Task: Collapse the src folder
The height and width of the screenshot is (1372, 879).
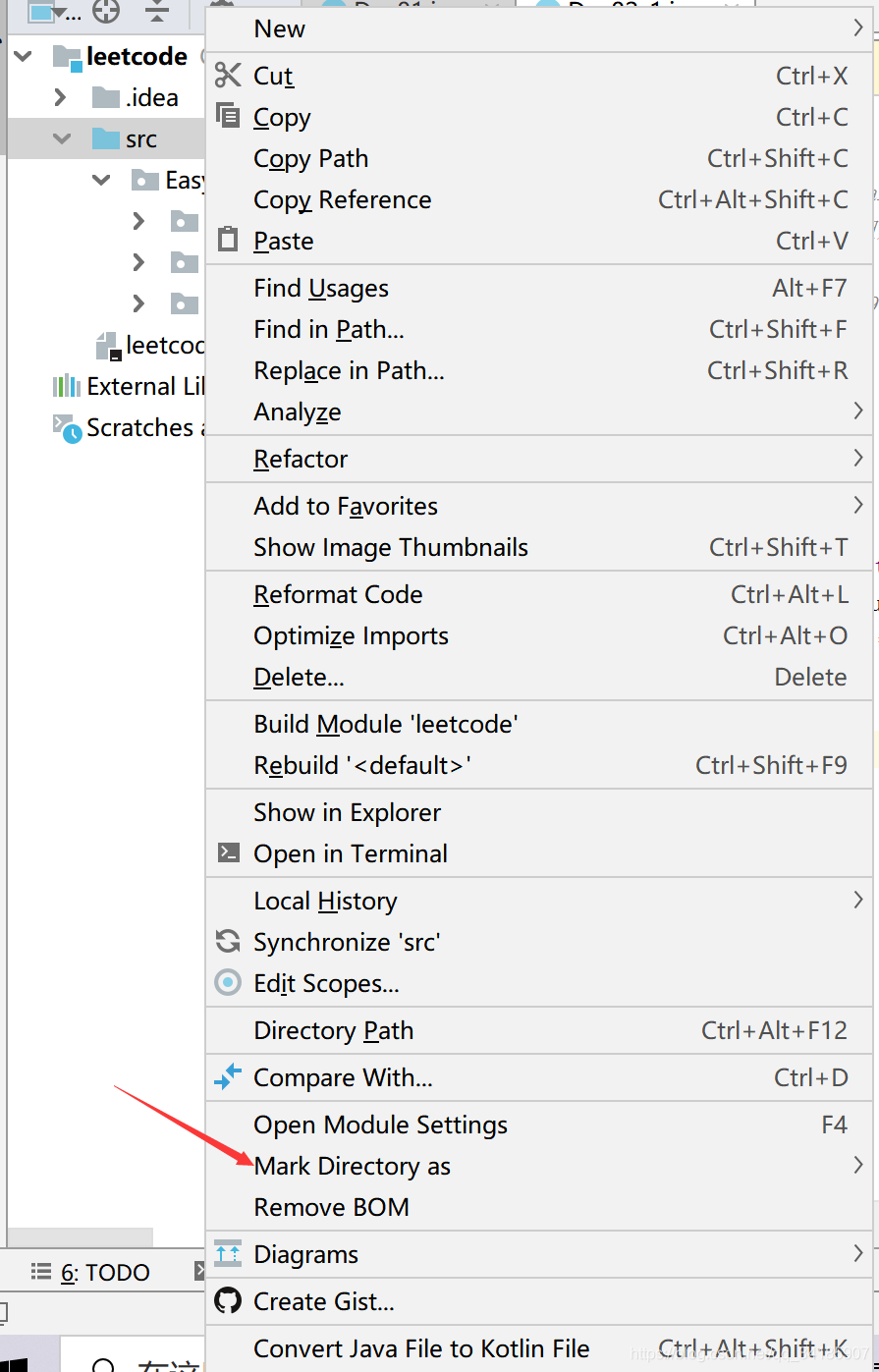Action: point(63,139)
